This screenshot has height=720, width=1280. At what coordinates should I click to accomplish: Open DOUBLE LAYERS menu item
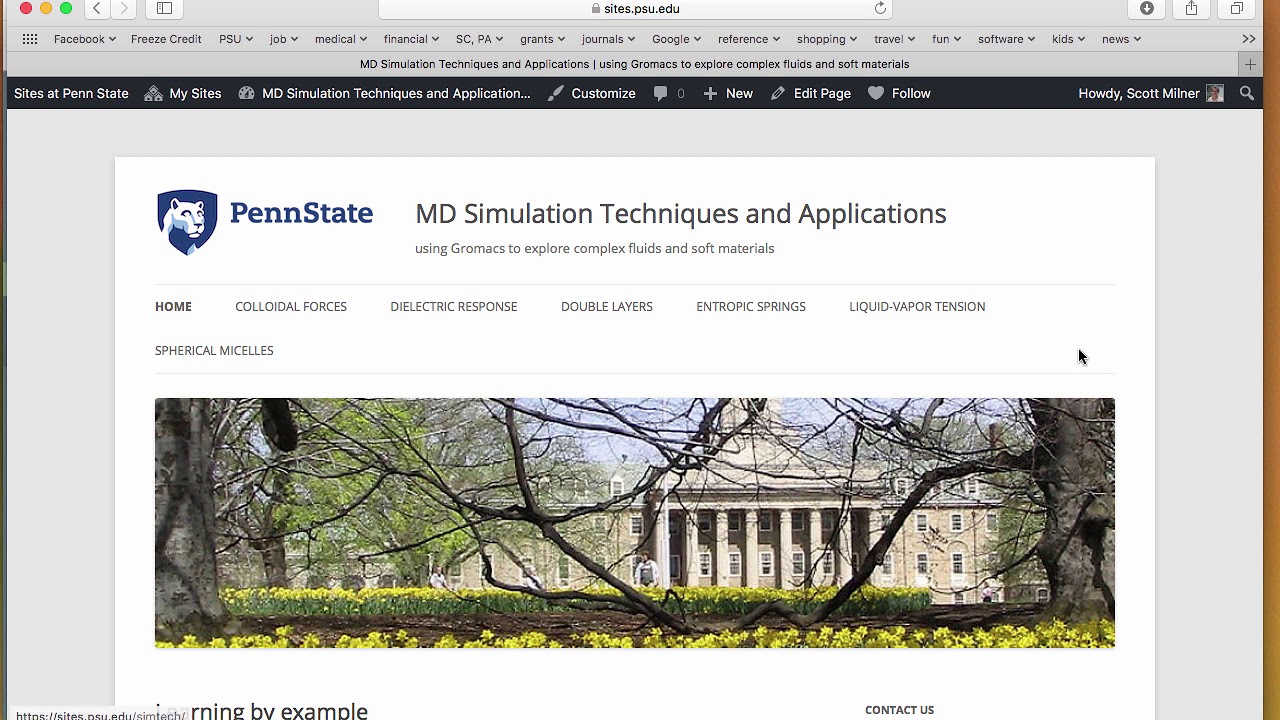coord(607,307)
